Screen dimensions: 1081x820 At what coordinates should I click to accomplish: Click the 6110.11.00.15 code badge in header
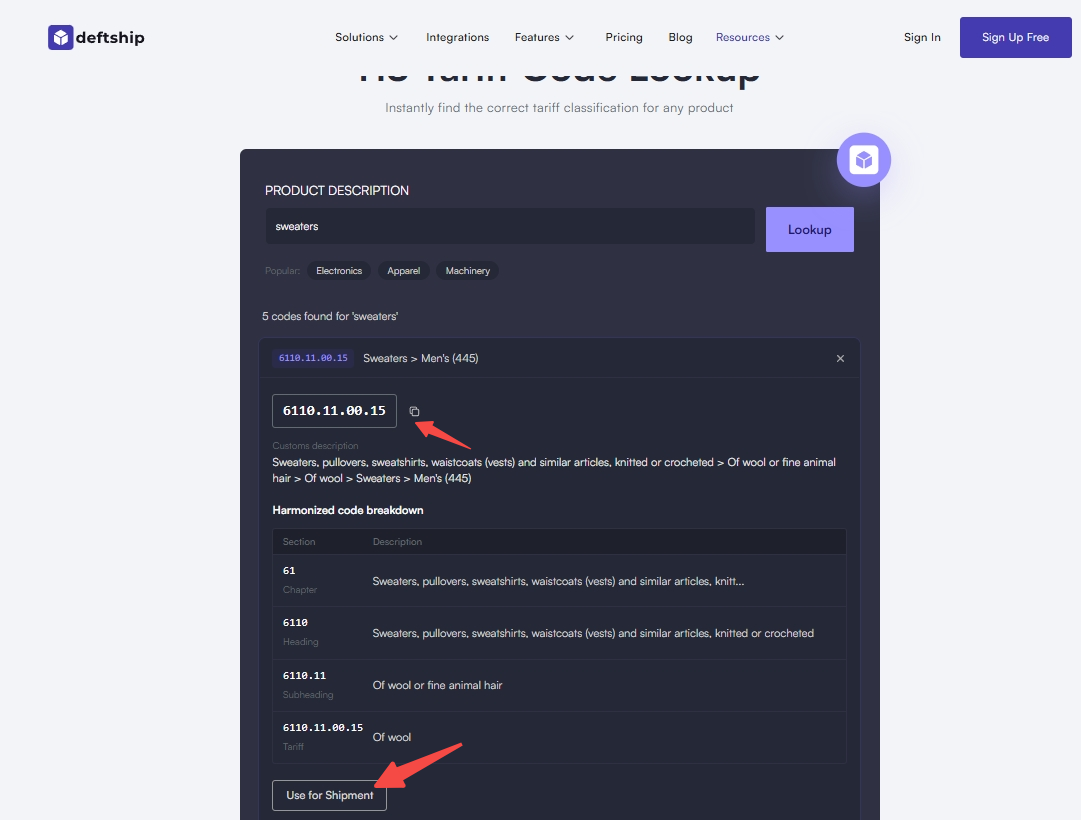coord(313,358)
